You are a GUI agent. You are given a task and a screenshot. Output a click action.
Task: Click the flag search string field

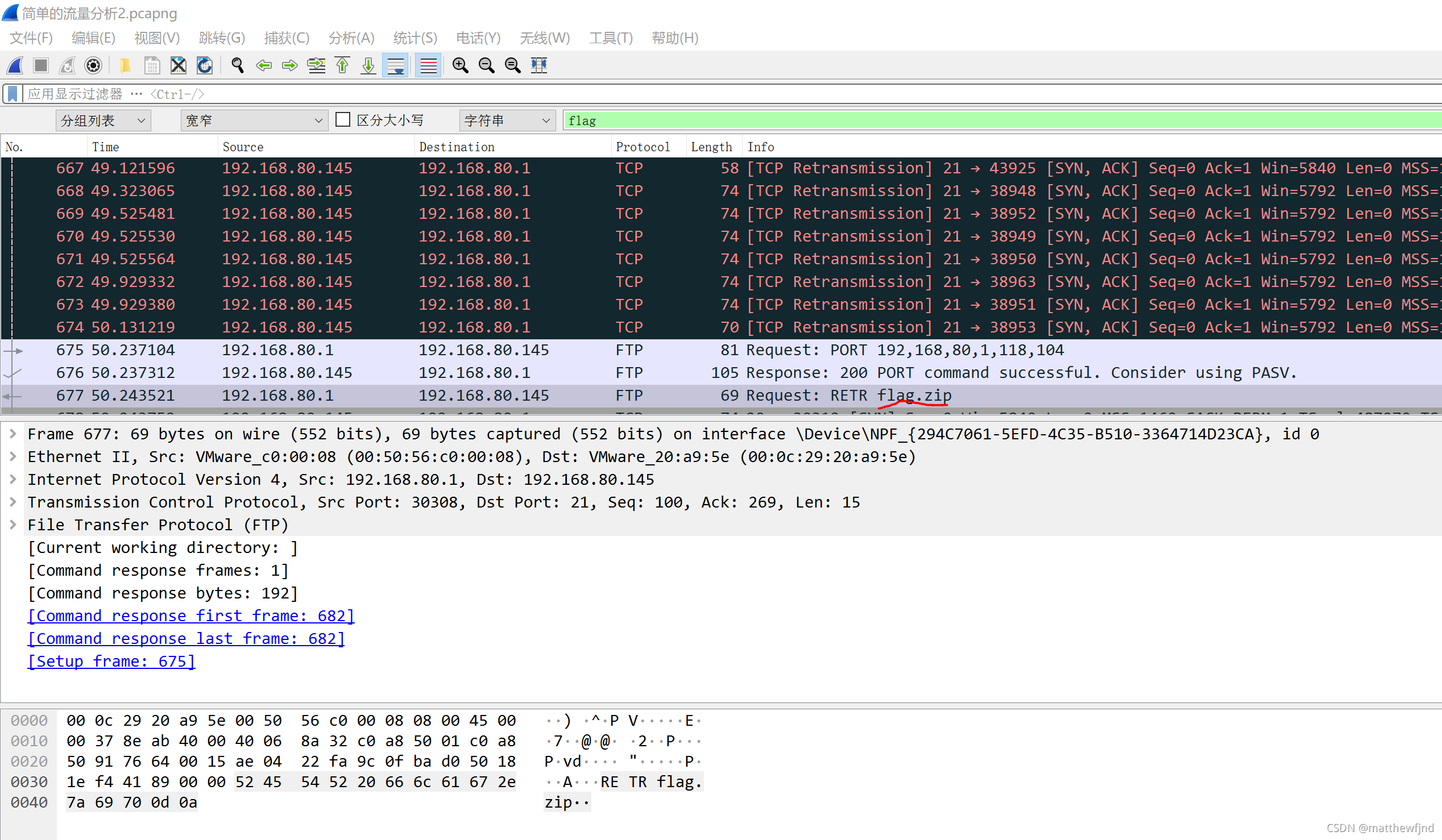[1002, 120]
